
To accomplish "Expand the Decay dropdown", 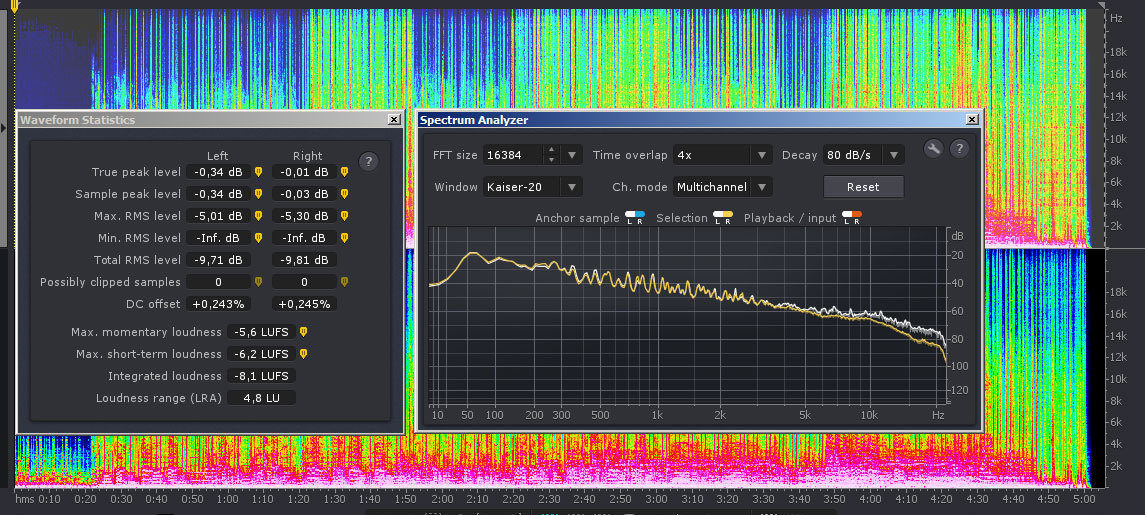I will (x=895, y=155).
